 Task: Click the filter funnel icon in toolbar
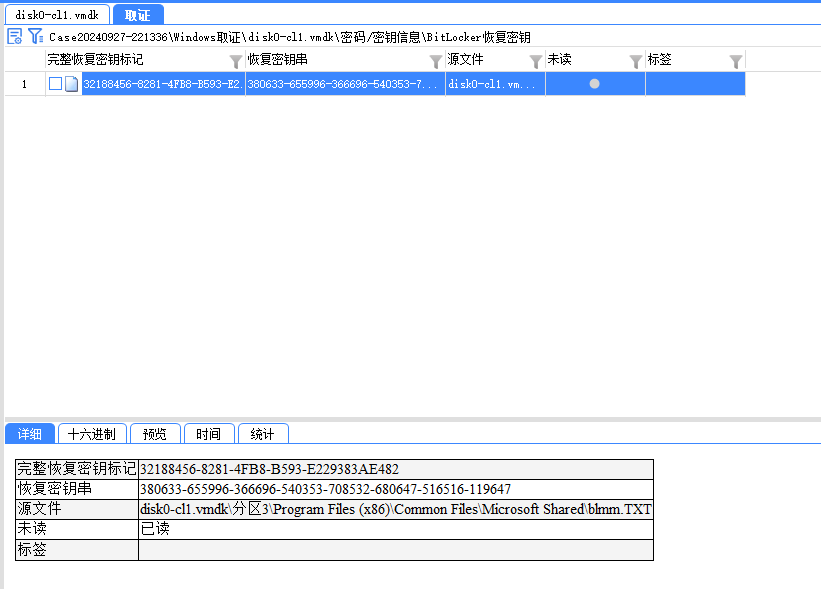35,37
